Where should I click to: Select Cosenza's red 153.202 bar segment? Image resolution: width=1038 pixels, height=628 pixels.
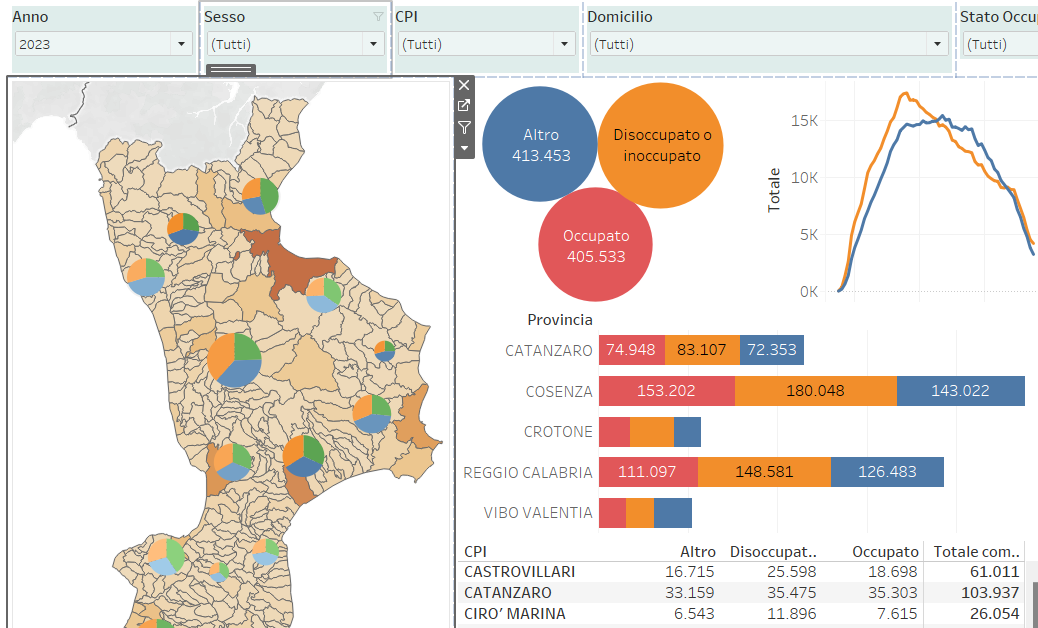(x=667, y=391)
